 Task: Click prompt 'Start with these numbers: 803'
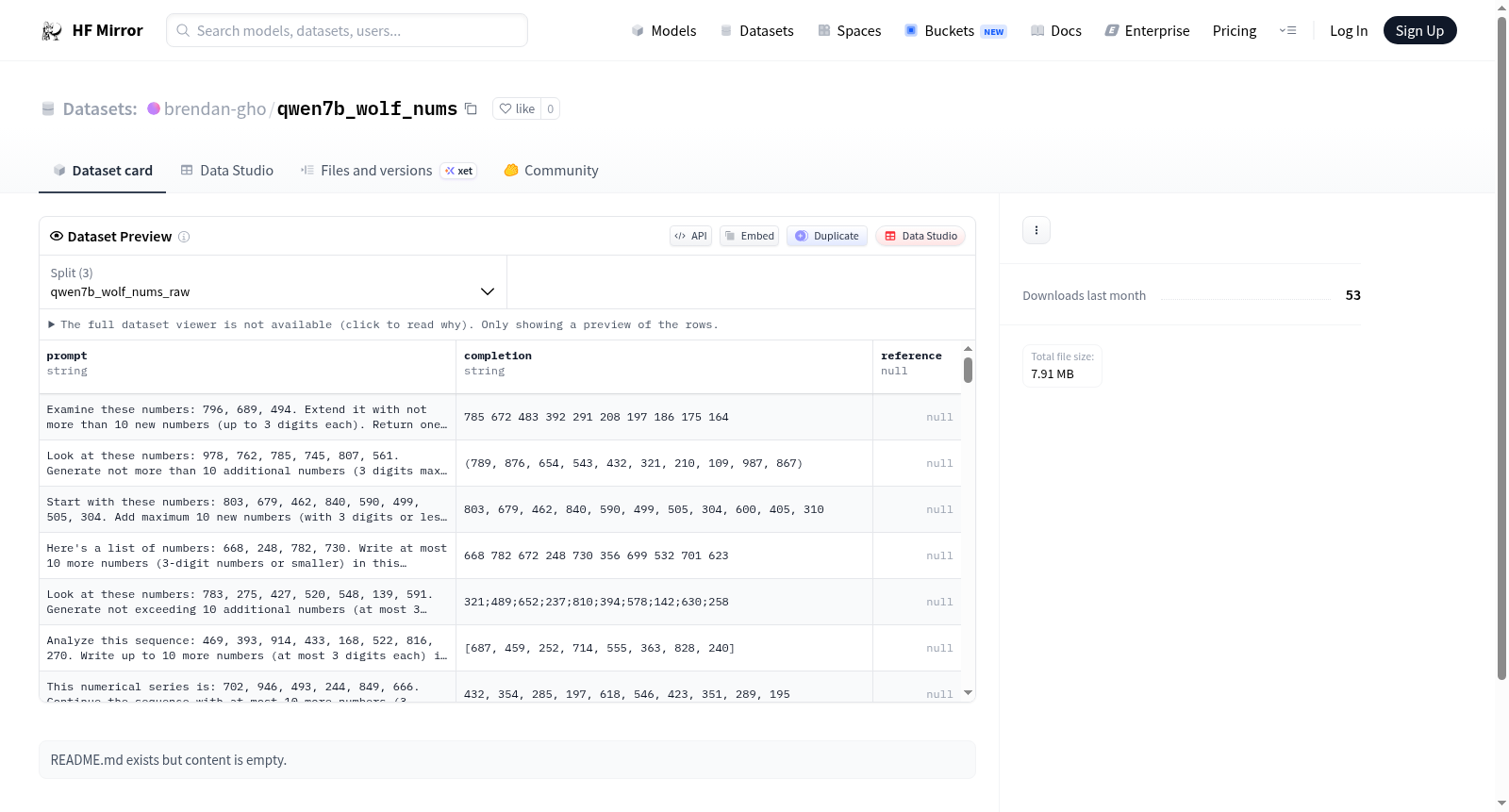tap(247, 509)
